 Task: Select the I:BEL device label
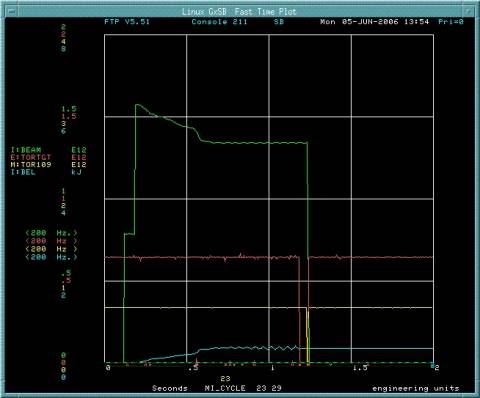point(23,172)
